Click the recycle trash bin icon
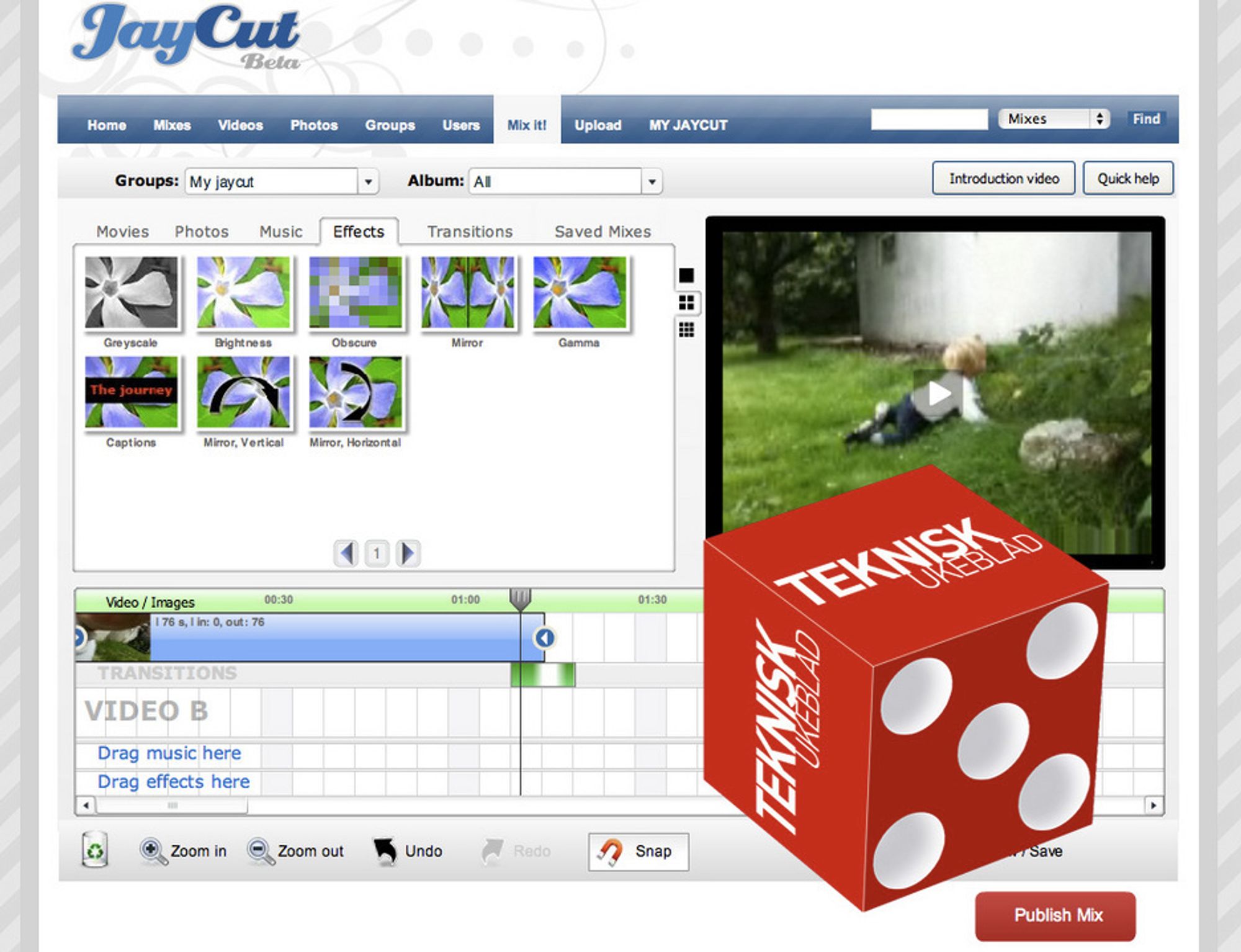 (x=95, y=850)
